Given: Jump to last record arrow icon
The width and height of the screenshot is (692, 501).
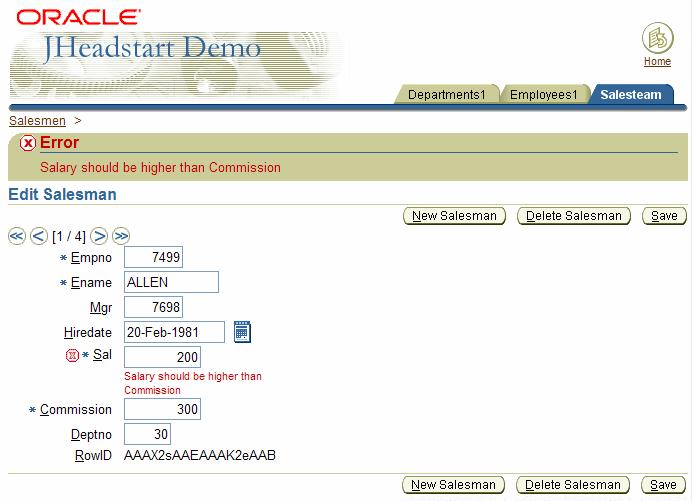Looking at the screenshot, I should [121, 236].
